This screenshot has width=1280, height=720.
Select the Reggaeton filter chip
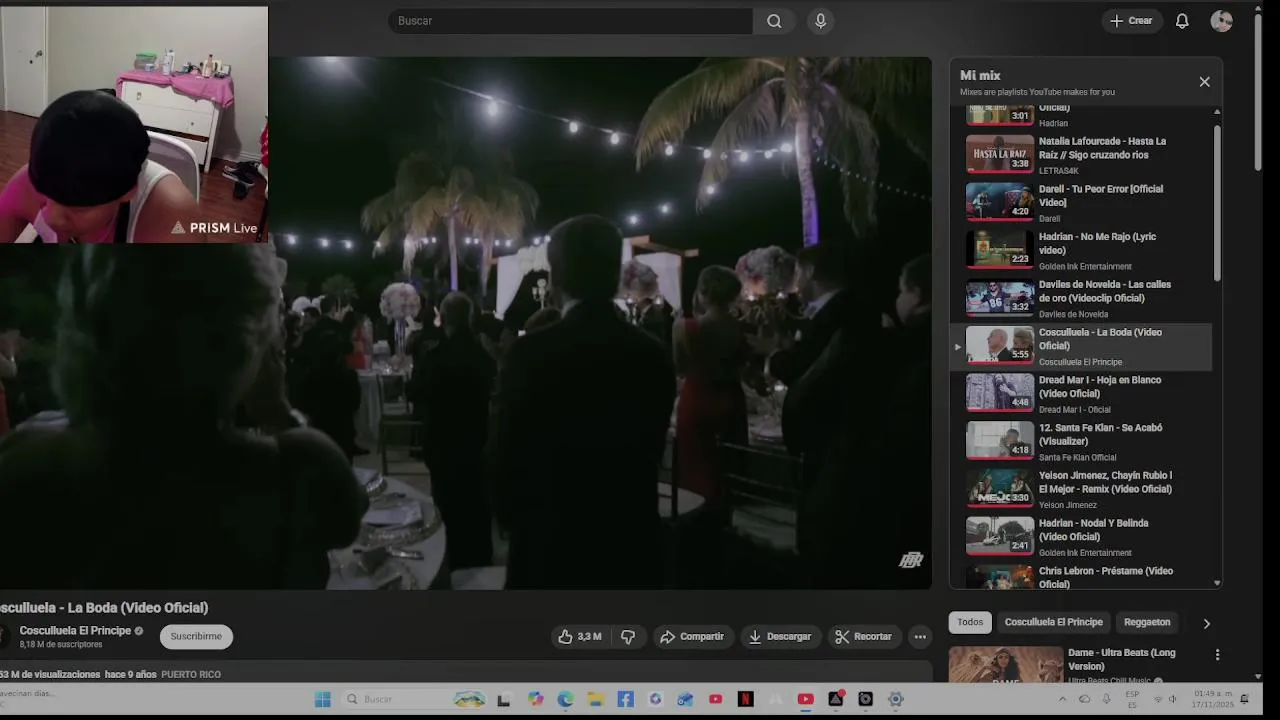click(x=1147, y=622)
